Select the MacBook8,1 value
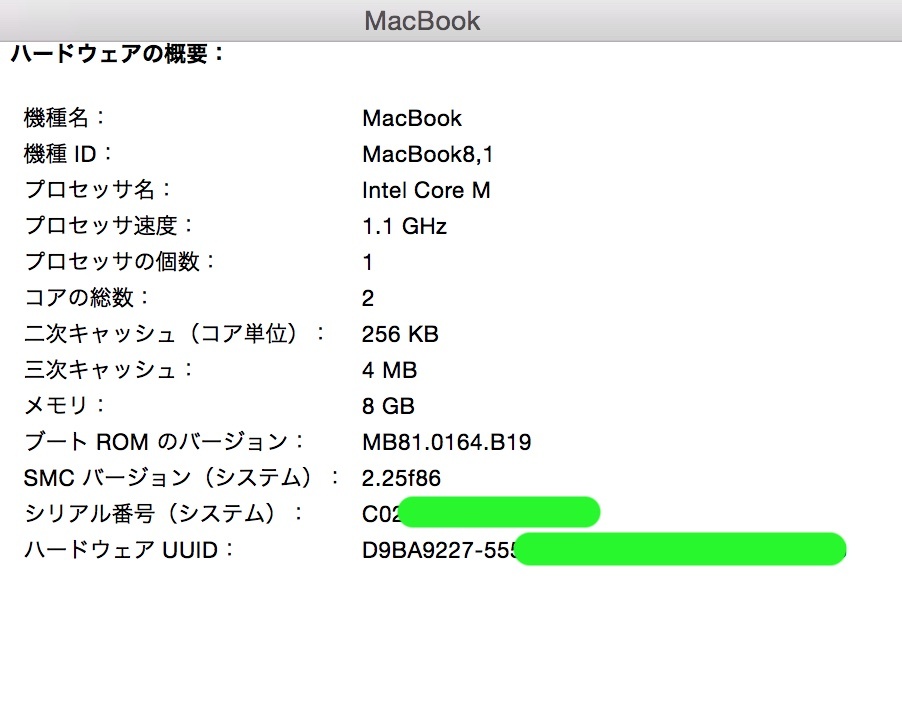 tap(427, 154)
